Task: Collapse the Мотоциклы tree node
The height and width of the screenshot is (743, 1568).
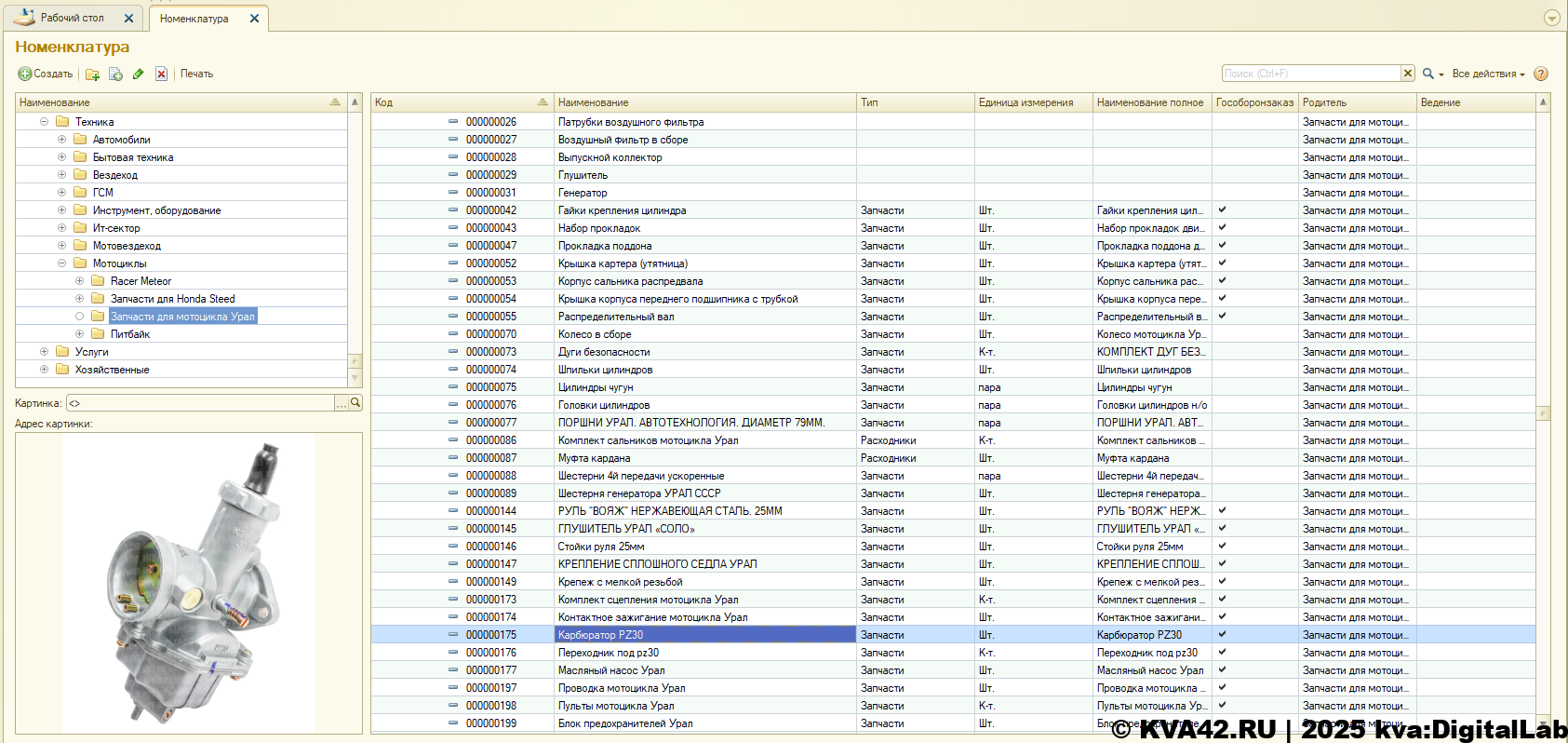Action: (x=61, y=263)
